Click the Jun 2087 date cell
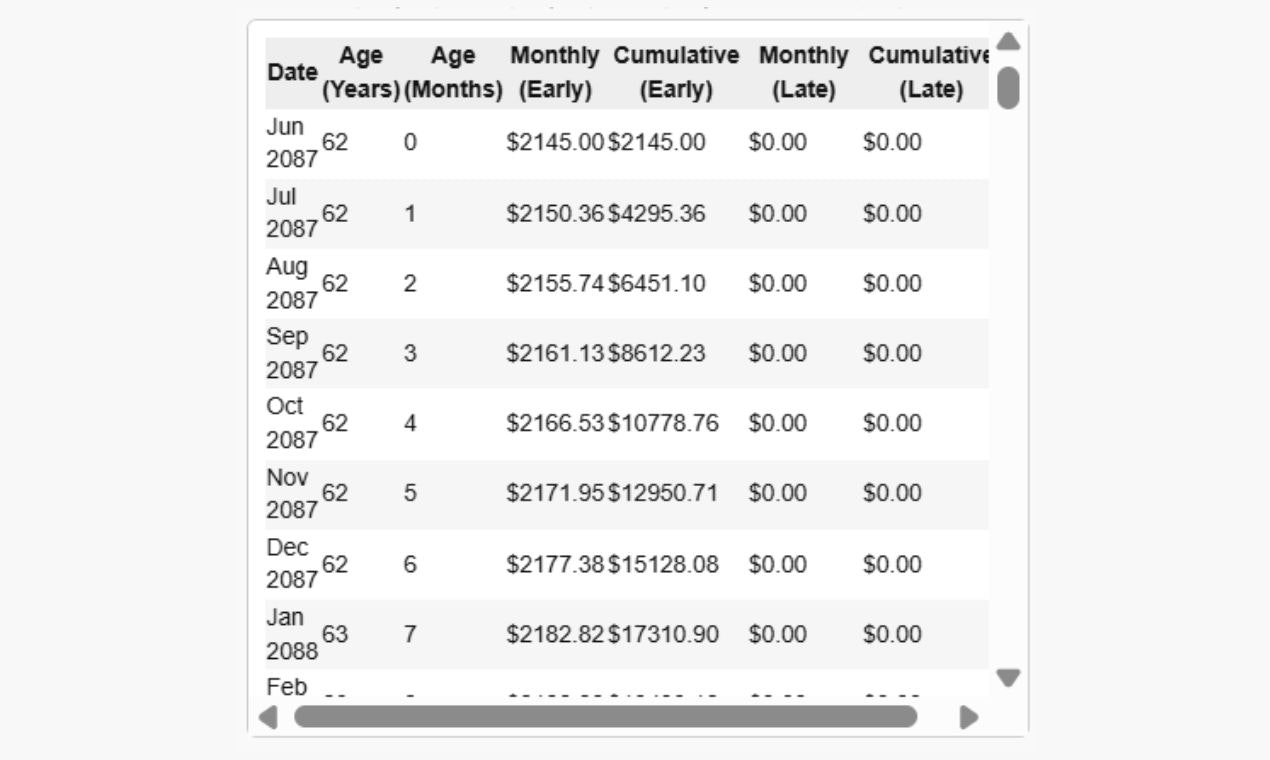Image resolution: width=1270 pixels, height=760 pixels. click(292, 143)
